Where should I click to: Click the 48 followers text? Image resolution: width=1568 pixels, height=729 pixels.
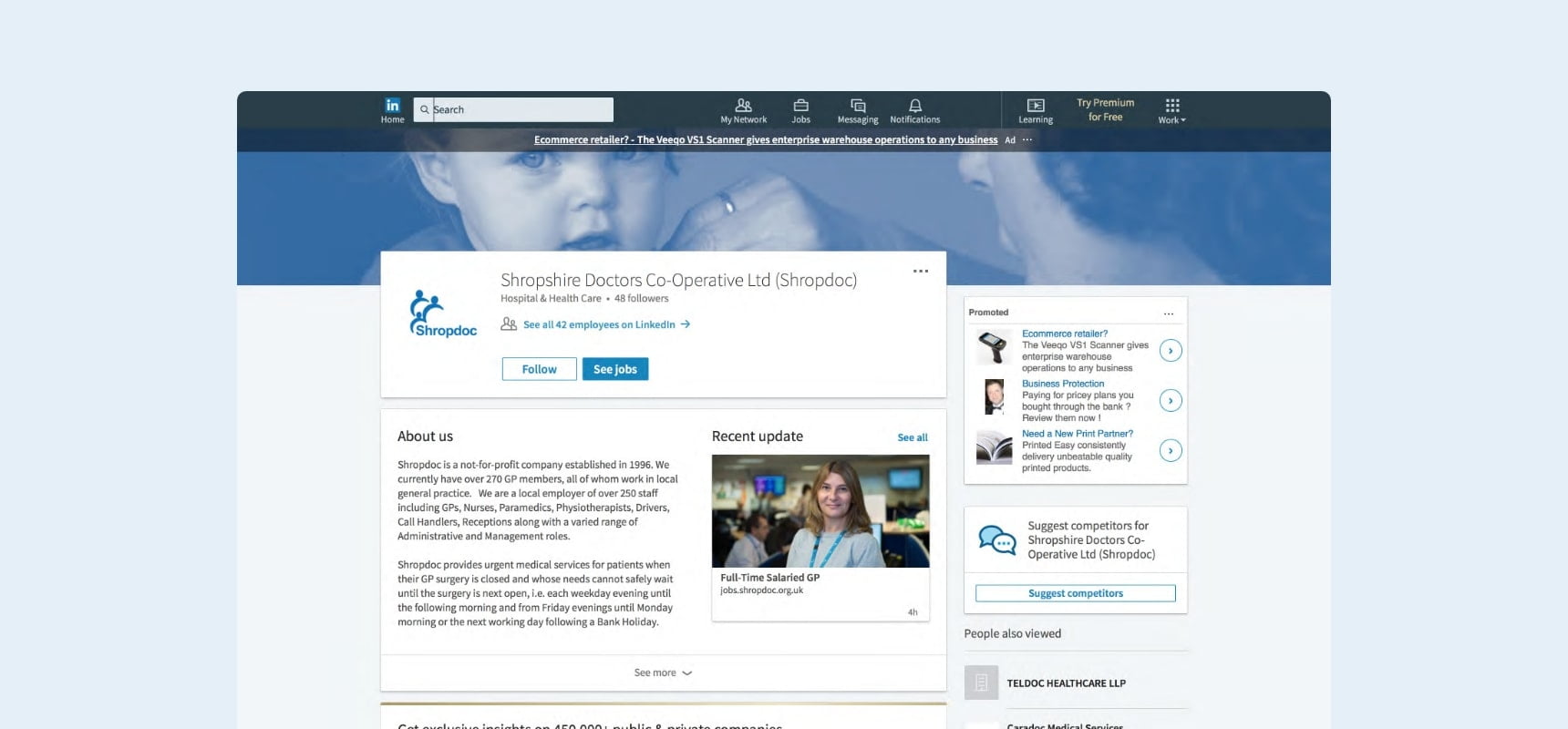click(641, 298)
